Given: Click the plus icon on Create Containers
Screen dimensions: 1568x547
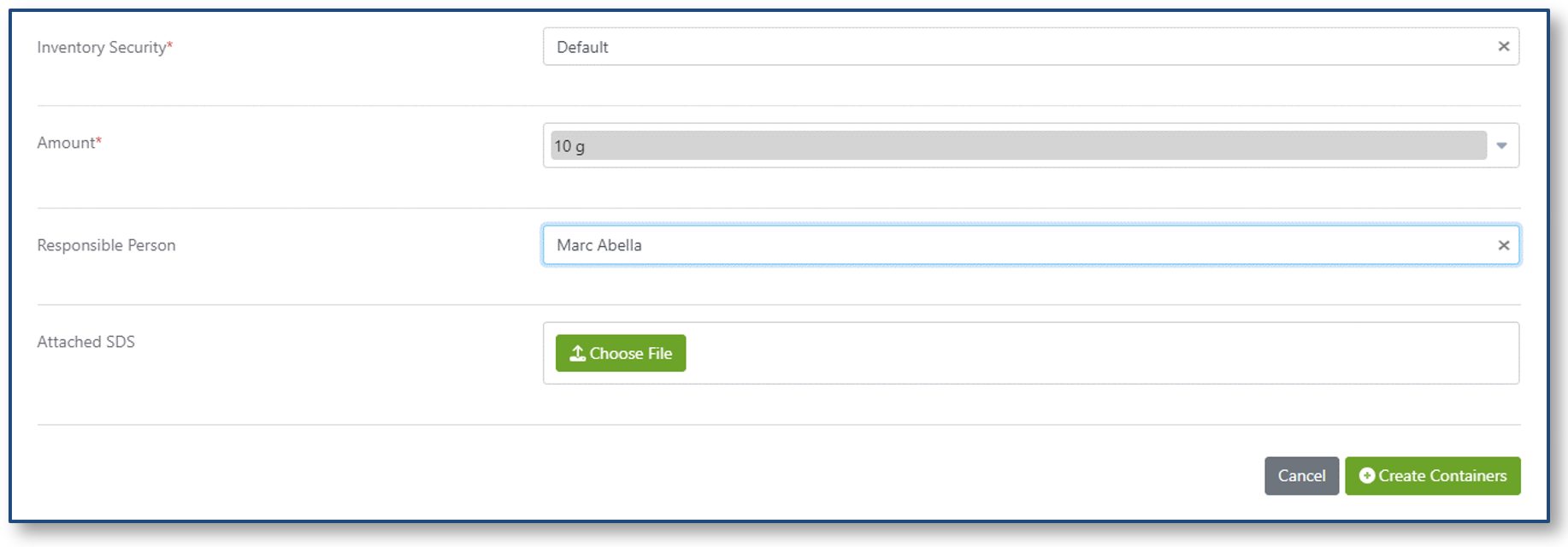Looking at the screenshot, I should click(x=1367, y=475).
